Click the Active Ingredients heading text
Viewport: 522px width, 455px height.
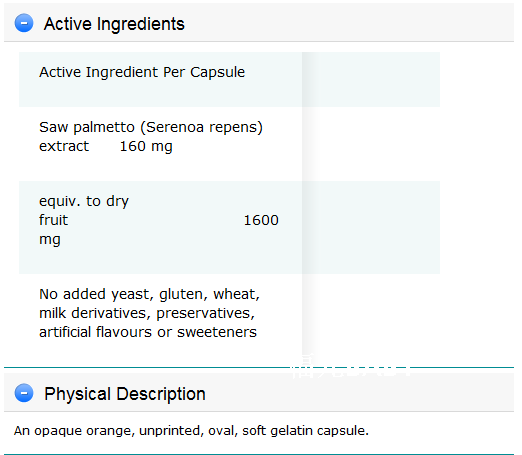pyautogui.click(x=114, y=24)
